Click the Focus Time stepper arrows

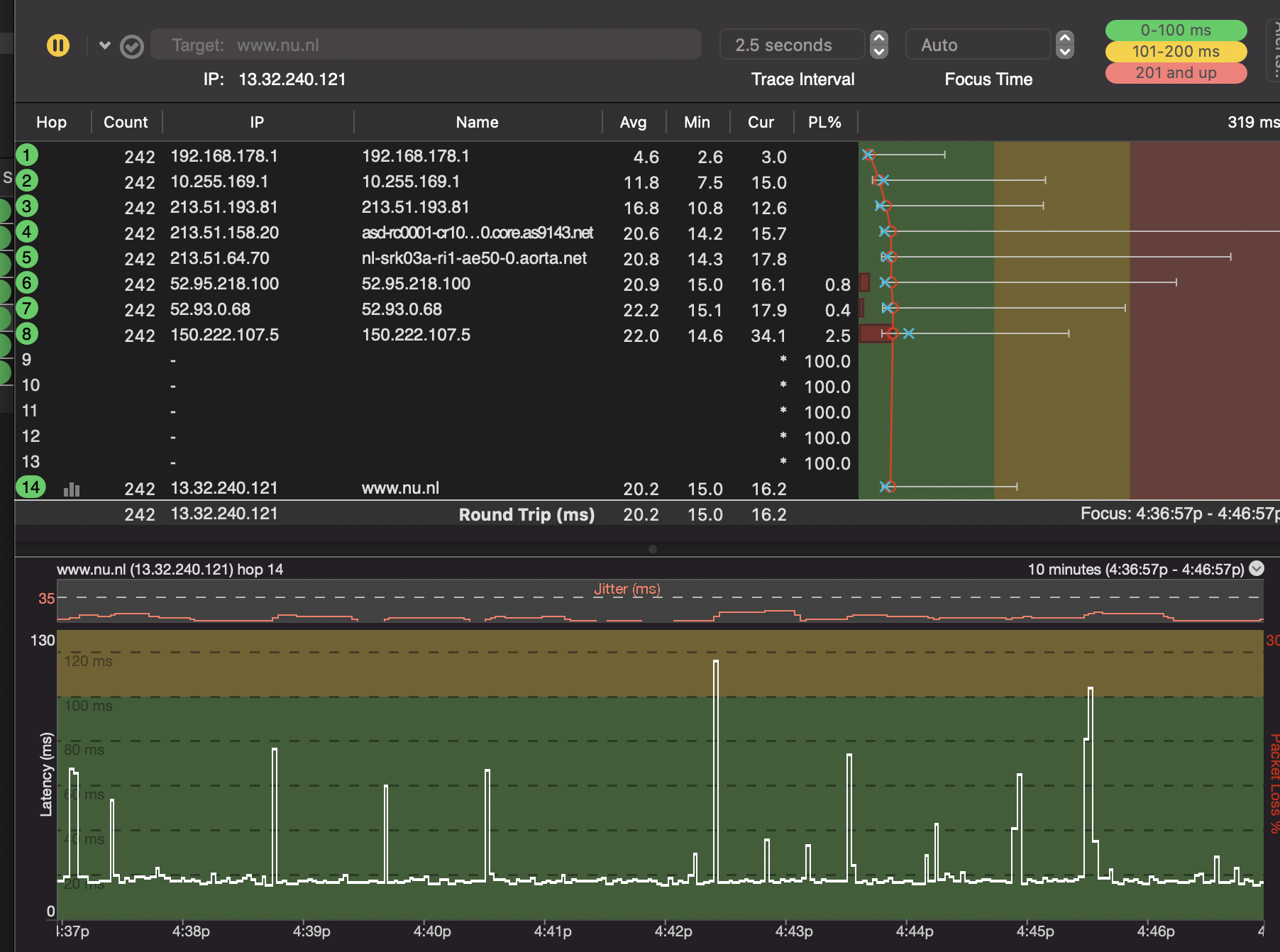(x=1065, y=45)
